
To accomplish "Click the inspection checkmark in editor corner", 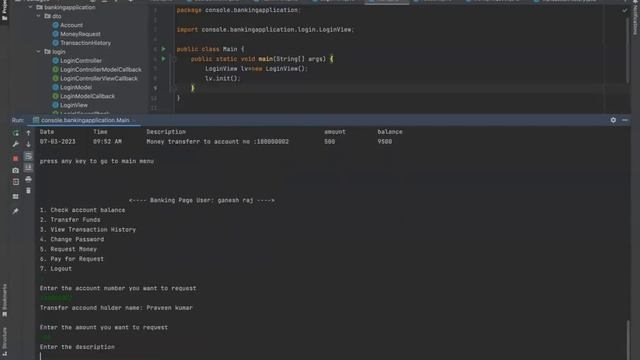I will click(x=624, y=11).
